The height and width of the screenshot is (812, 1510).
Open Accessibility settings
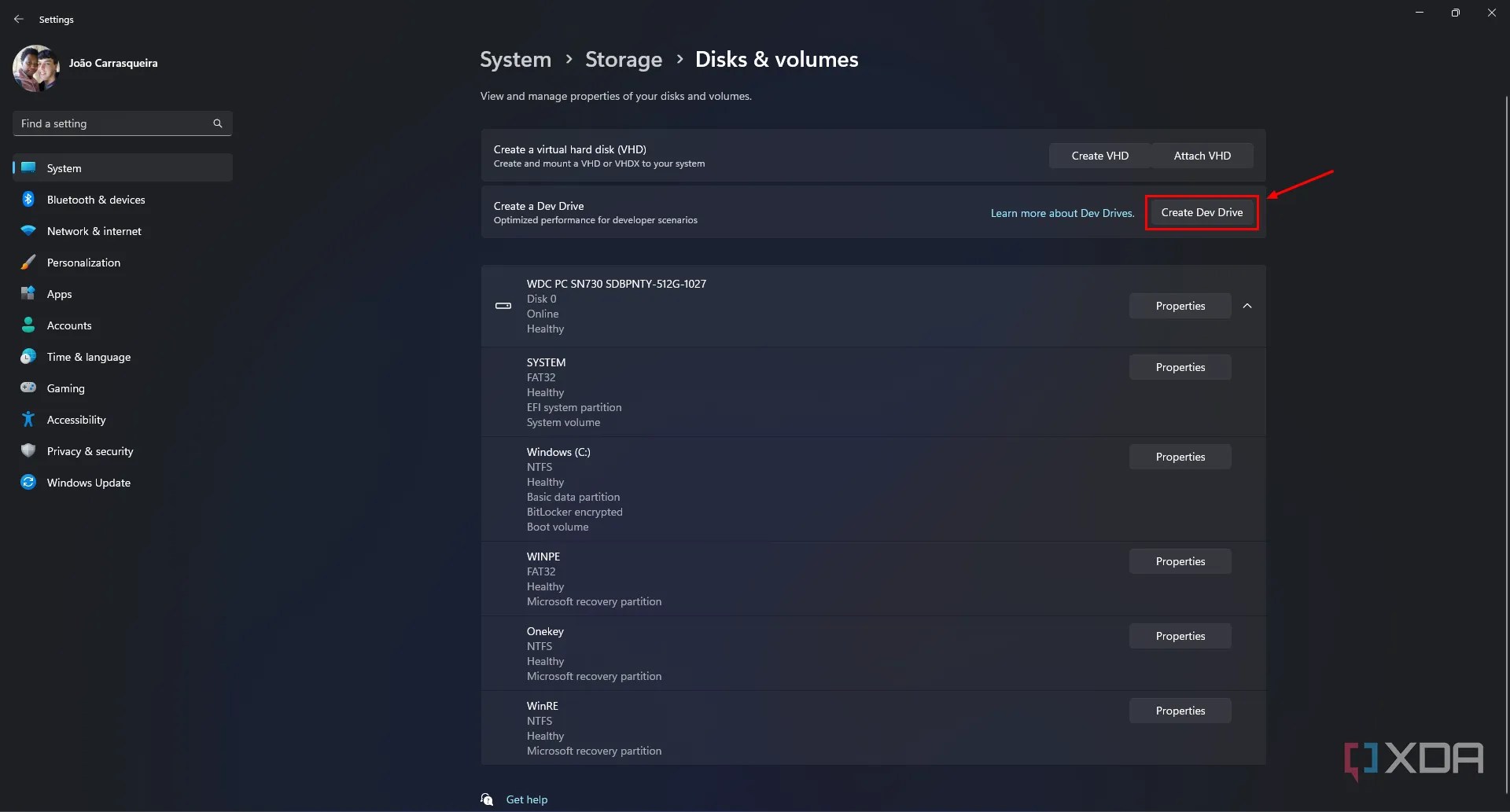click(x=75, y=419)
